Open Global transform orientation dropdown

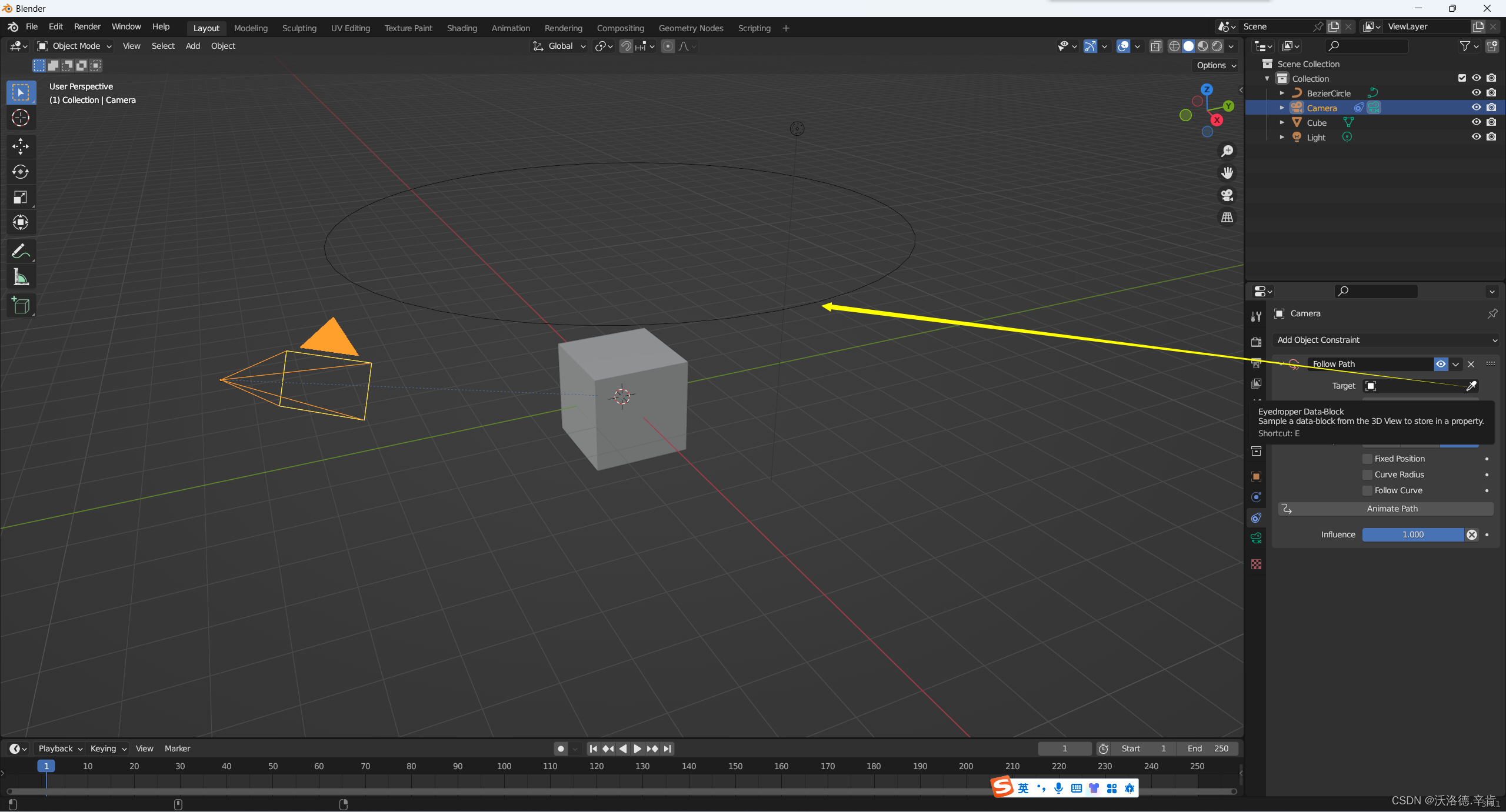559,46
